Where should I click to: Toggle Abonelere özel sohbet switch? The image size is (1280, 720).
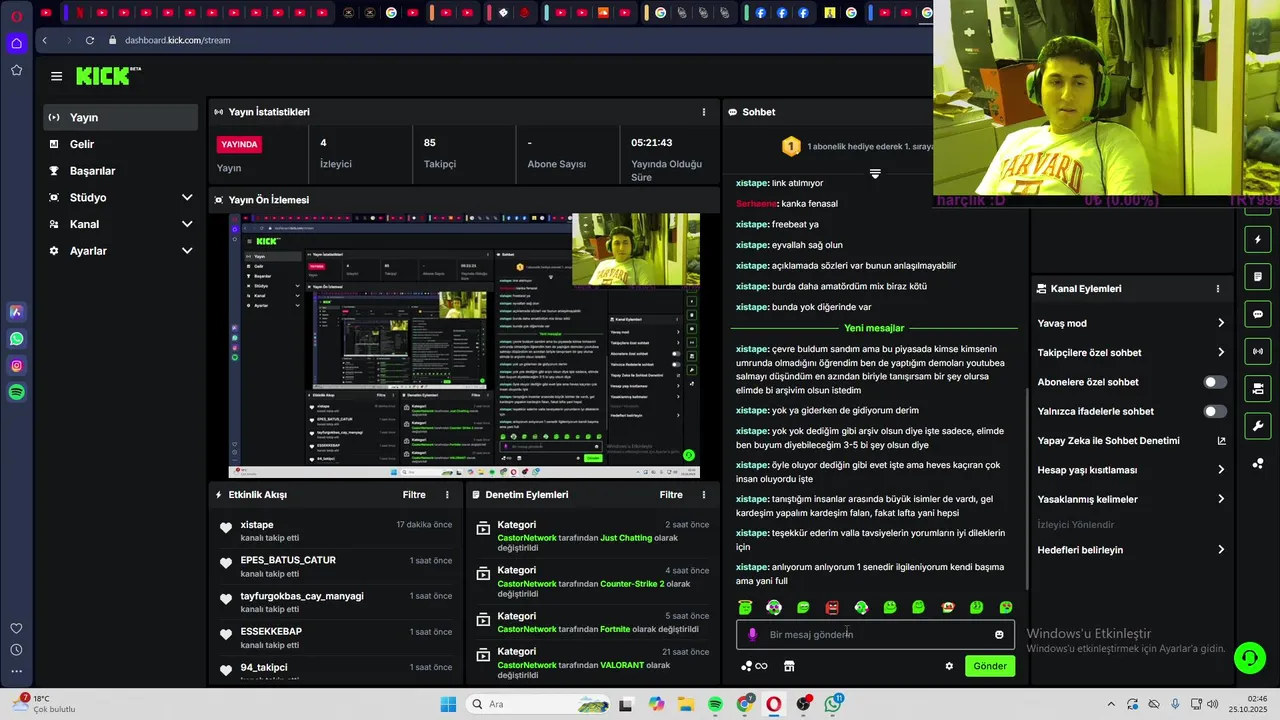pyautogui.click(x=1215, y=382)
